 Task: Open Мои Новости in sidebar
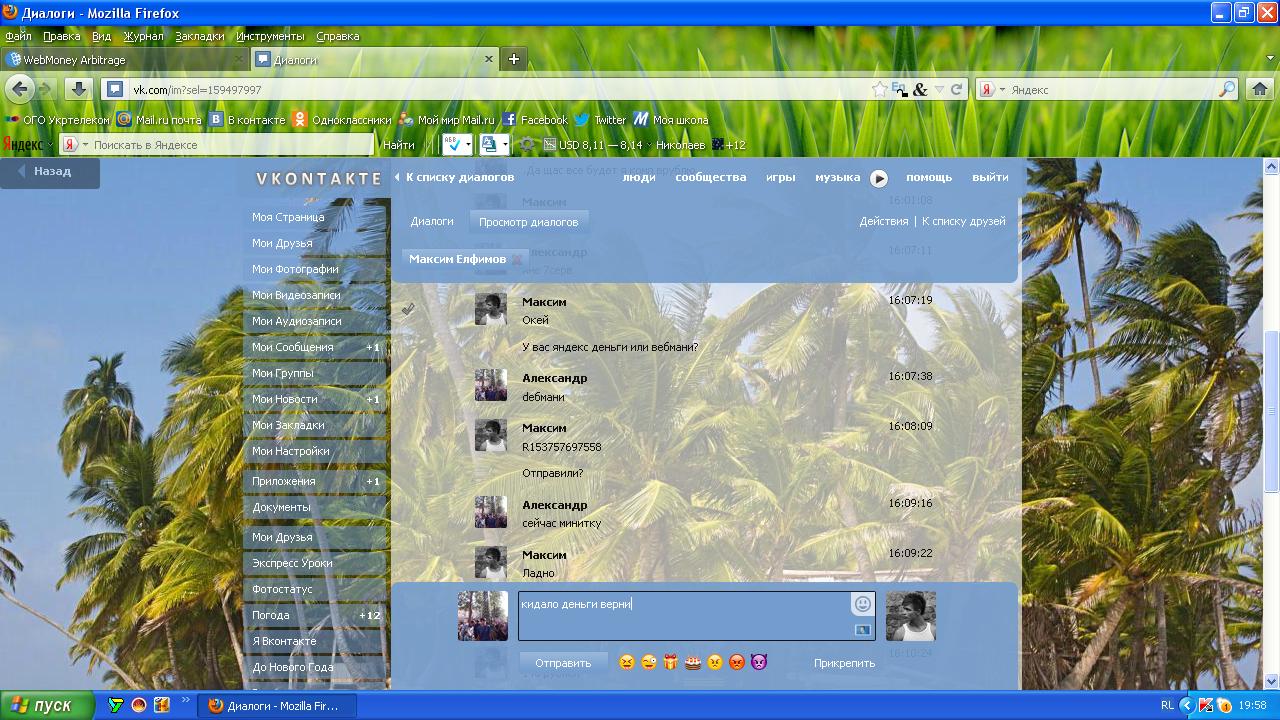pyautogui.click(x=314, y=399)
